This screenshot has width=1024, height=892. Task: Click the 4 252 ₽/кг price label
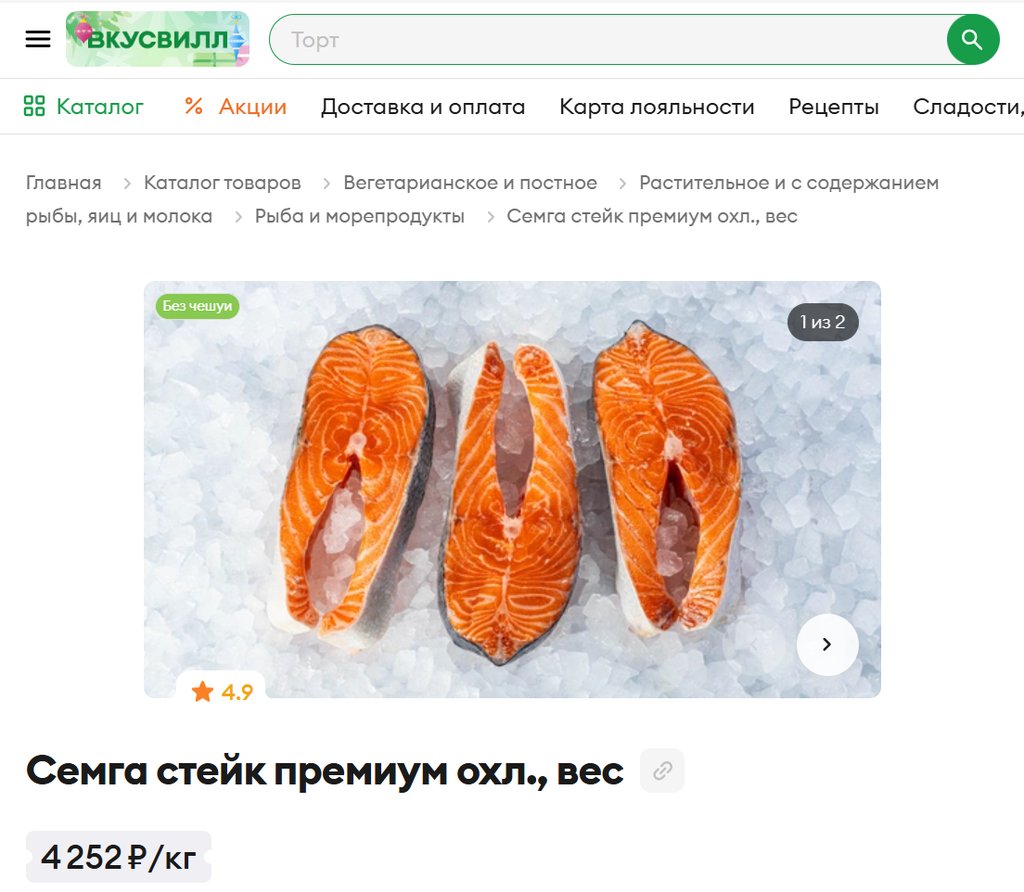tap(118, 857)
